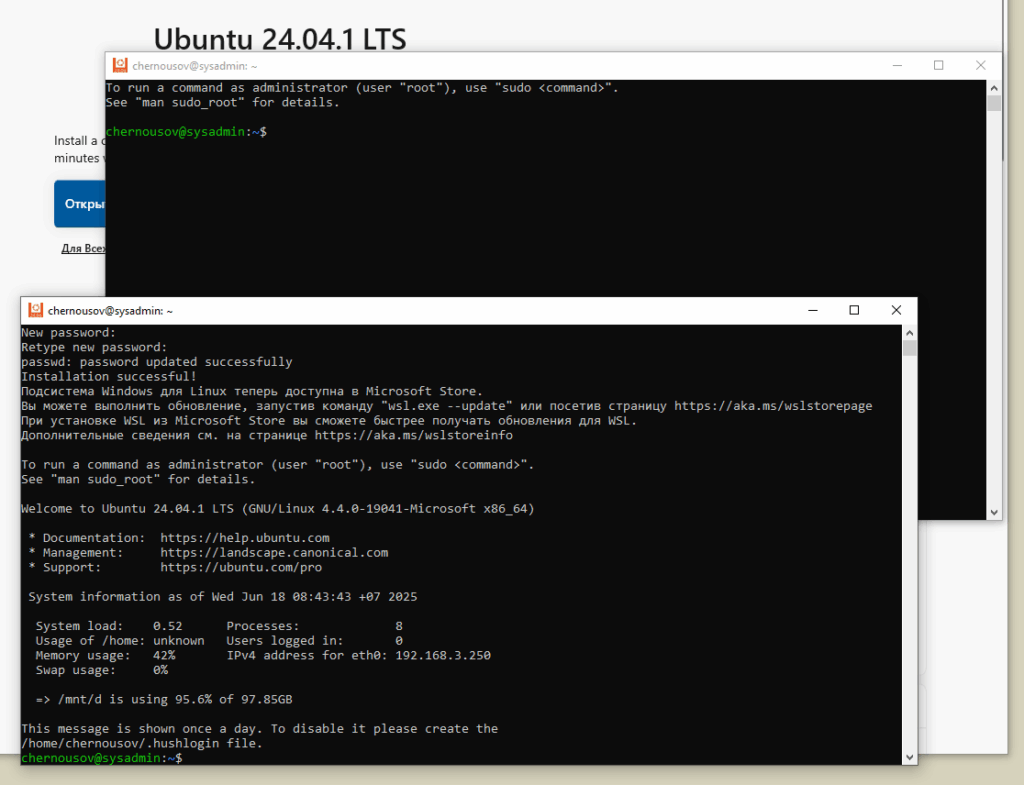1024x785 pixels.
Task: Close the front terminal window
Action: [x=897, y=311]
